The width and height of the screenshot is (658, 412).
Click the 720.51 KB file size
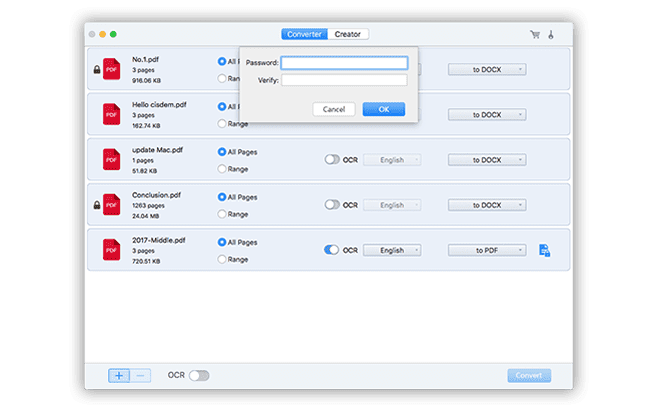click(x=146, y=261)
